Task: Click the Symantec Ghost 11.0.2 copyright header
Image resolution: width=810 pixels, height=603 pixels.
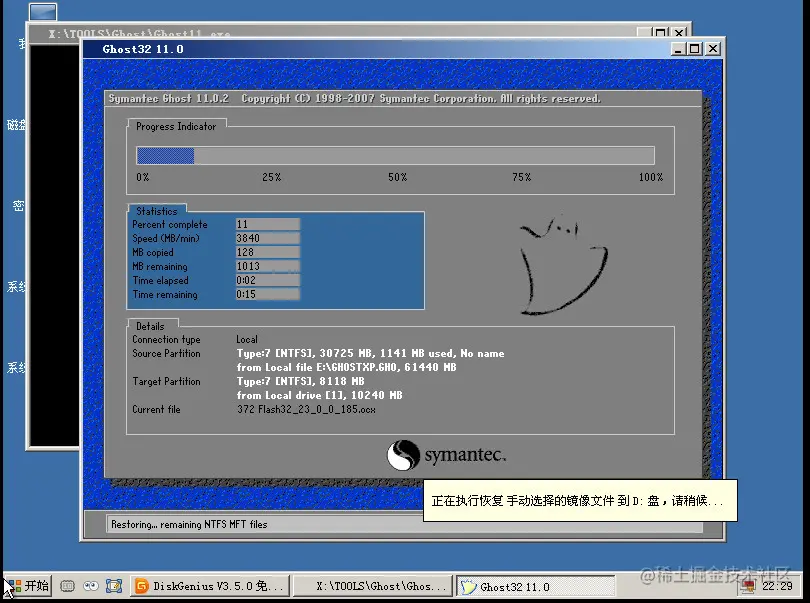Action: [354, 99]
